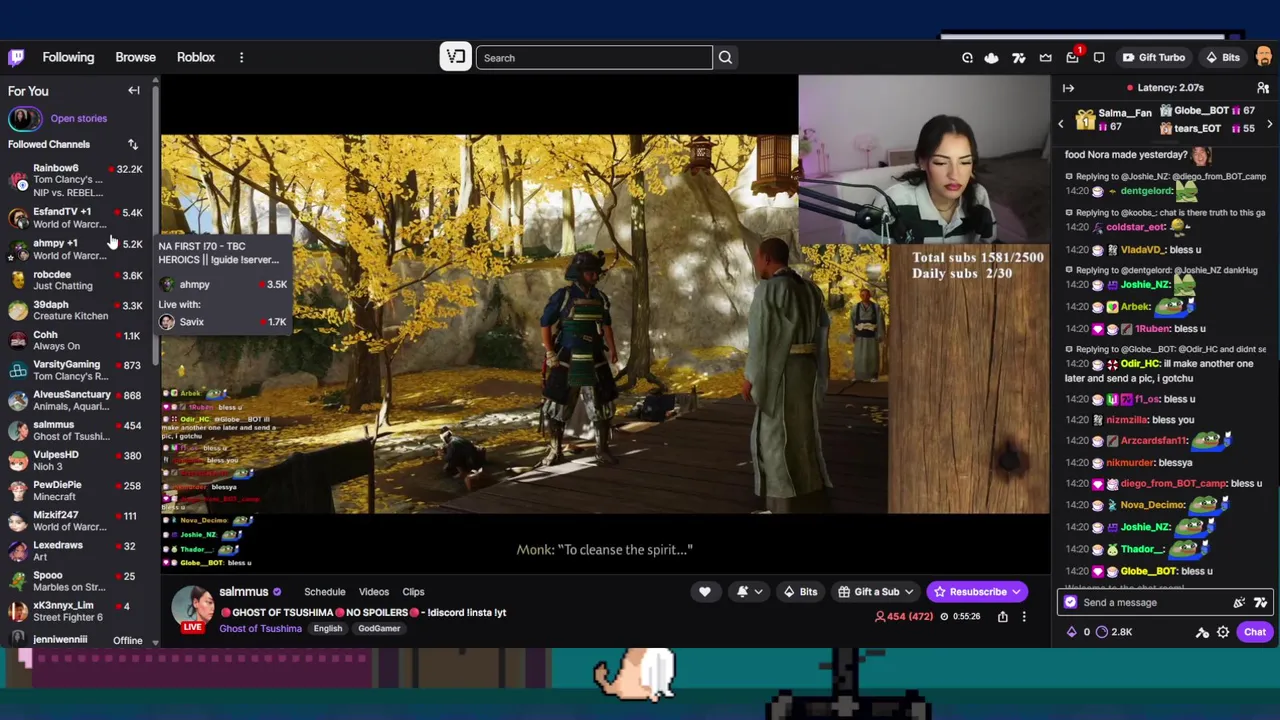
Task: Toggle the follow heart button
Action: coord(705,592)
